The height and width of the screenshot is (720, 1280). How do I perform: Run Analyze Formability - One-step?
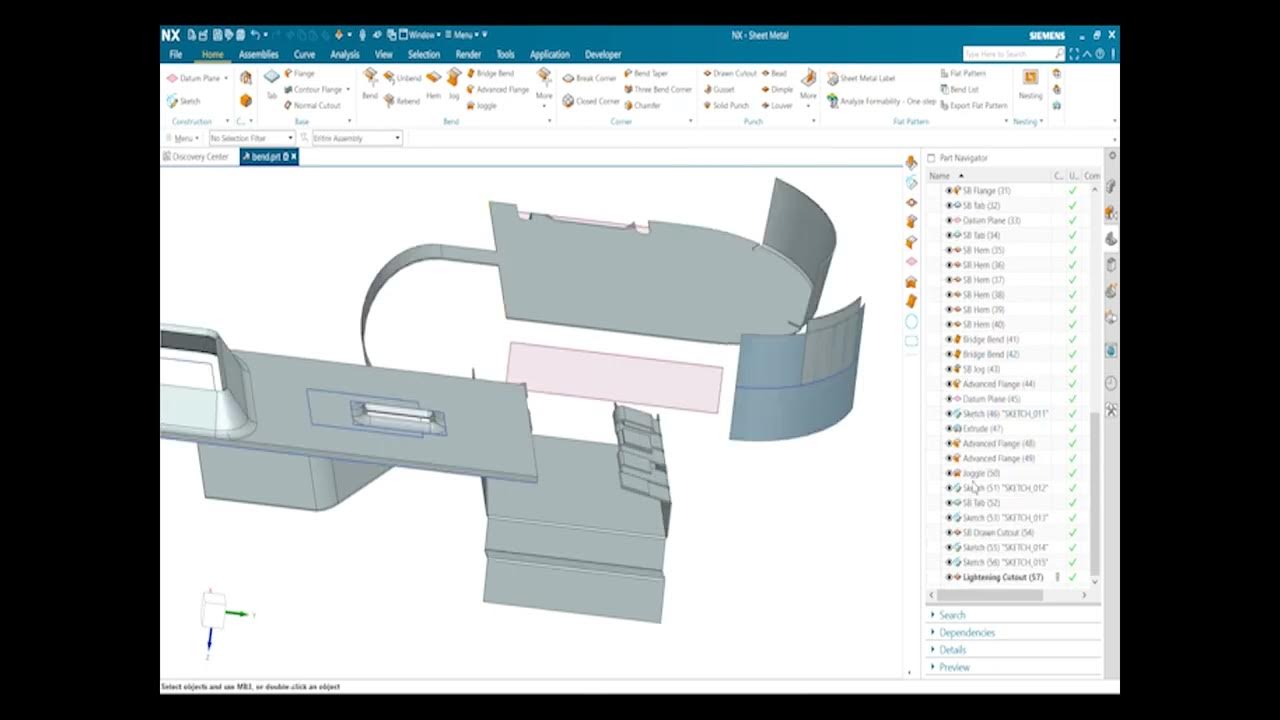click(882, 101)
